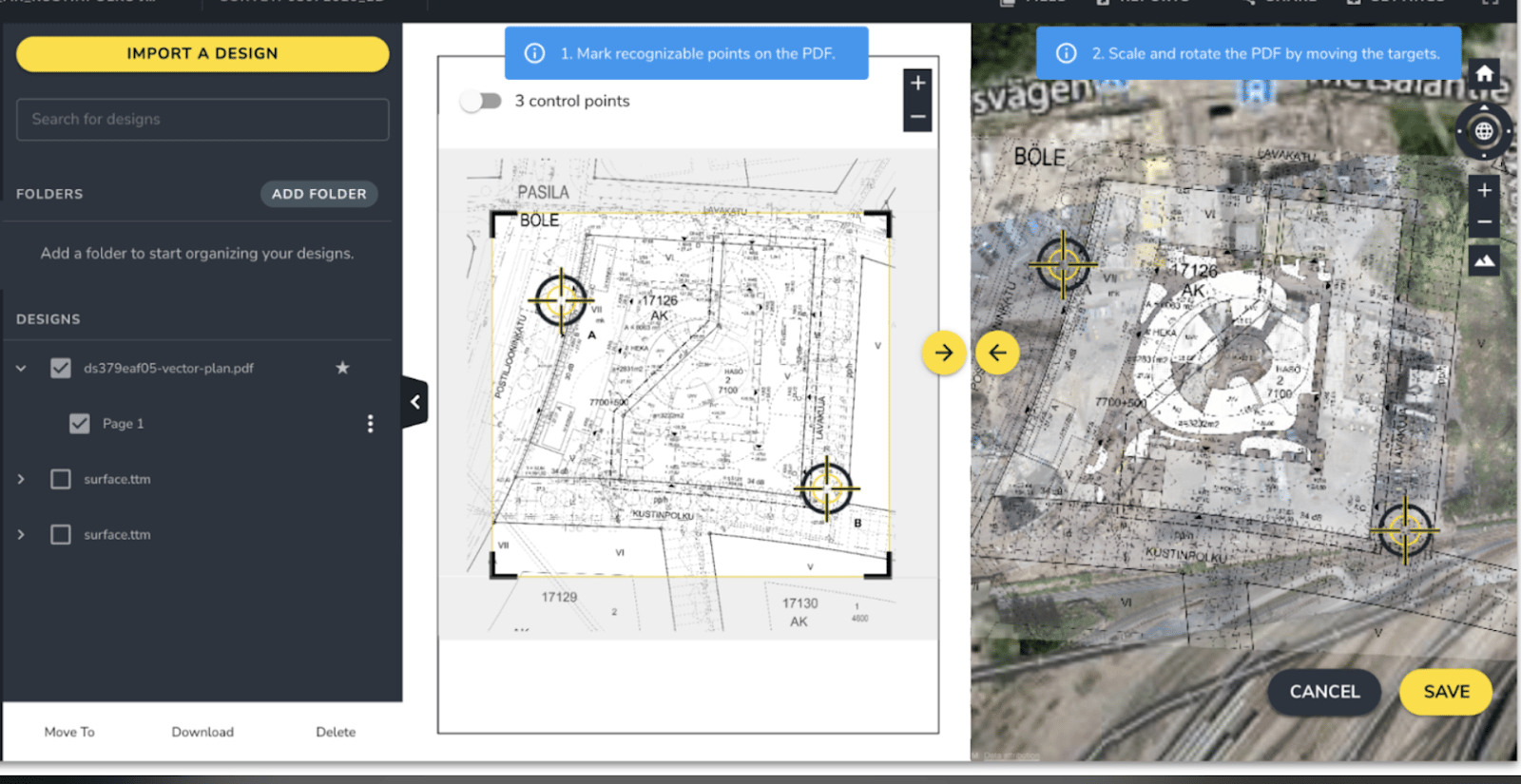The width and height of the screenshot is (1521, 784).
Task: Zoom in on the satellite map
Action: (1484, 191)
